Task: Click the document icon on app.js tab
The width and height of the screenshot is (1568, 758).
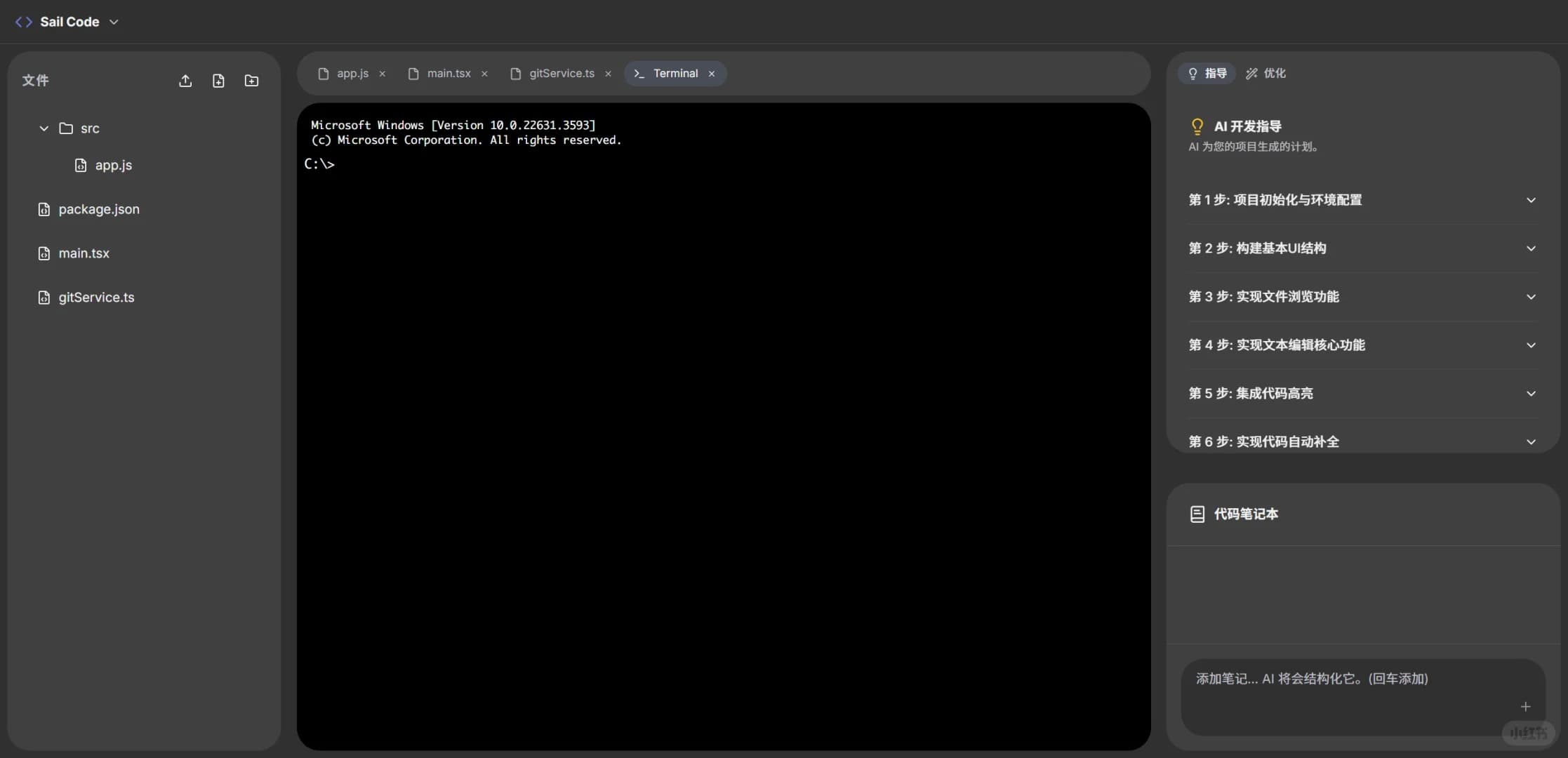Action: tap(324, 74)
